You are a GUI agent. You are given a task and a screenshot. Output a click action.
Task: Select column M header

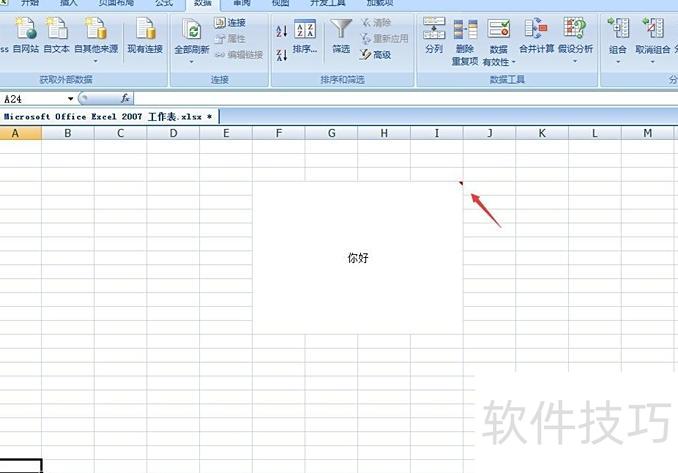point(648,133)
